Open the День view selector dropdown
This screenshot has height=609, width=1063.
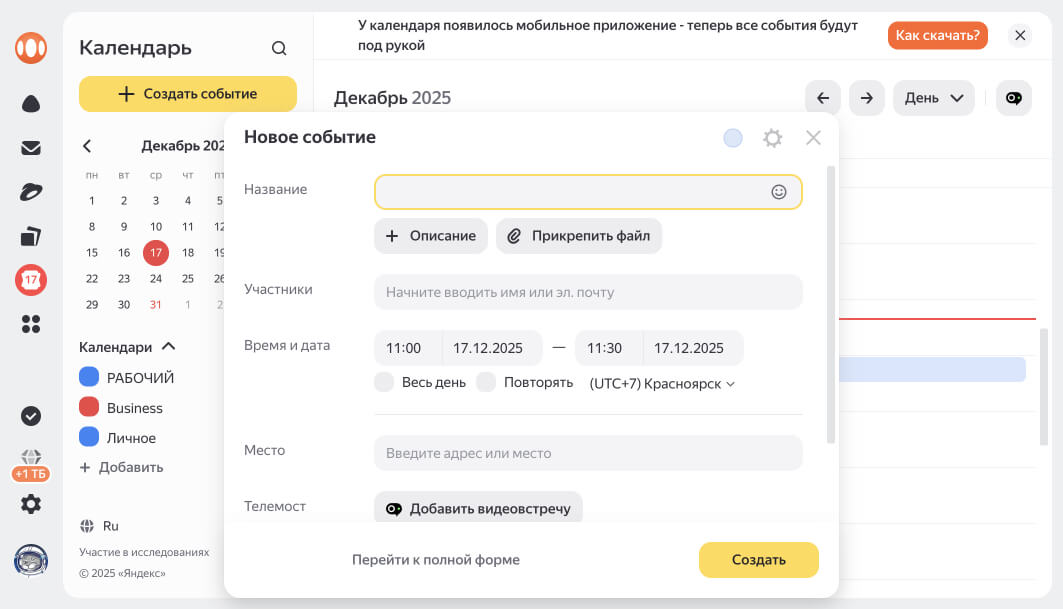click(933, 98)
